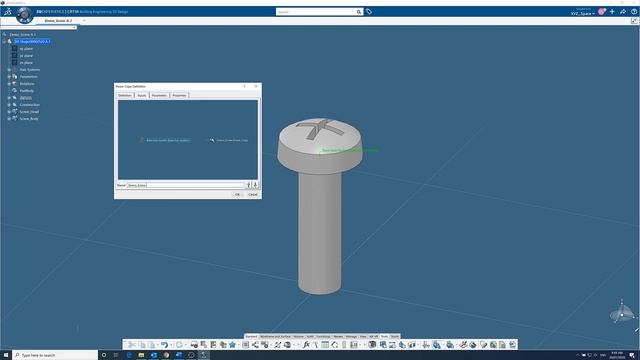
Task: Click the 3DS logo icon
Action: (8, 12)
